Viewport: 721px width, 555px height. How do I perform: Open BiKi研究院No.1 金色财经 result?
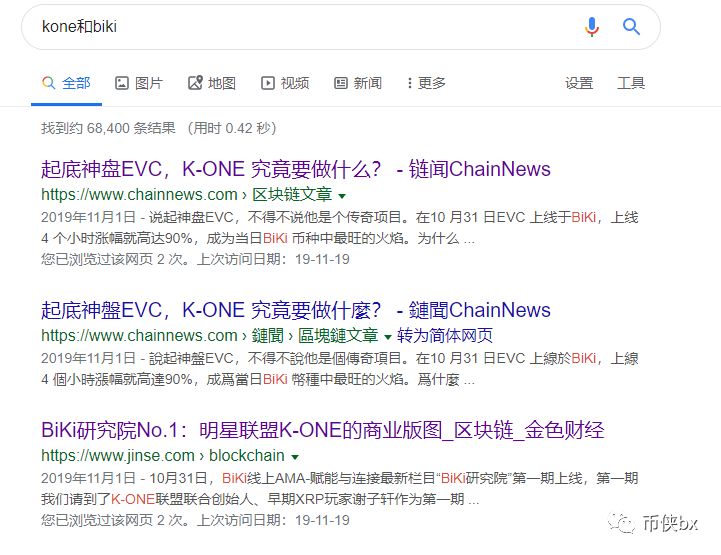coord(322,430)
